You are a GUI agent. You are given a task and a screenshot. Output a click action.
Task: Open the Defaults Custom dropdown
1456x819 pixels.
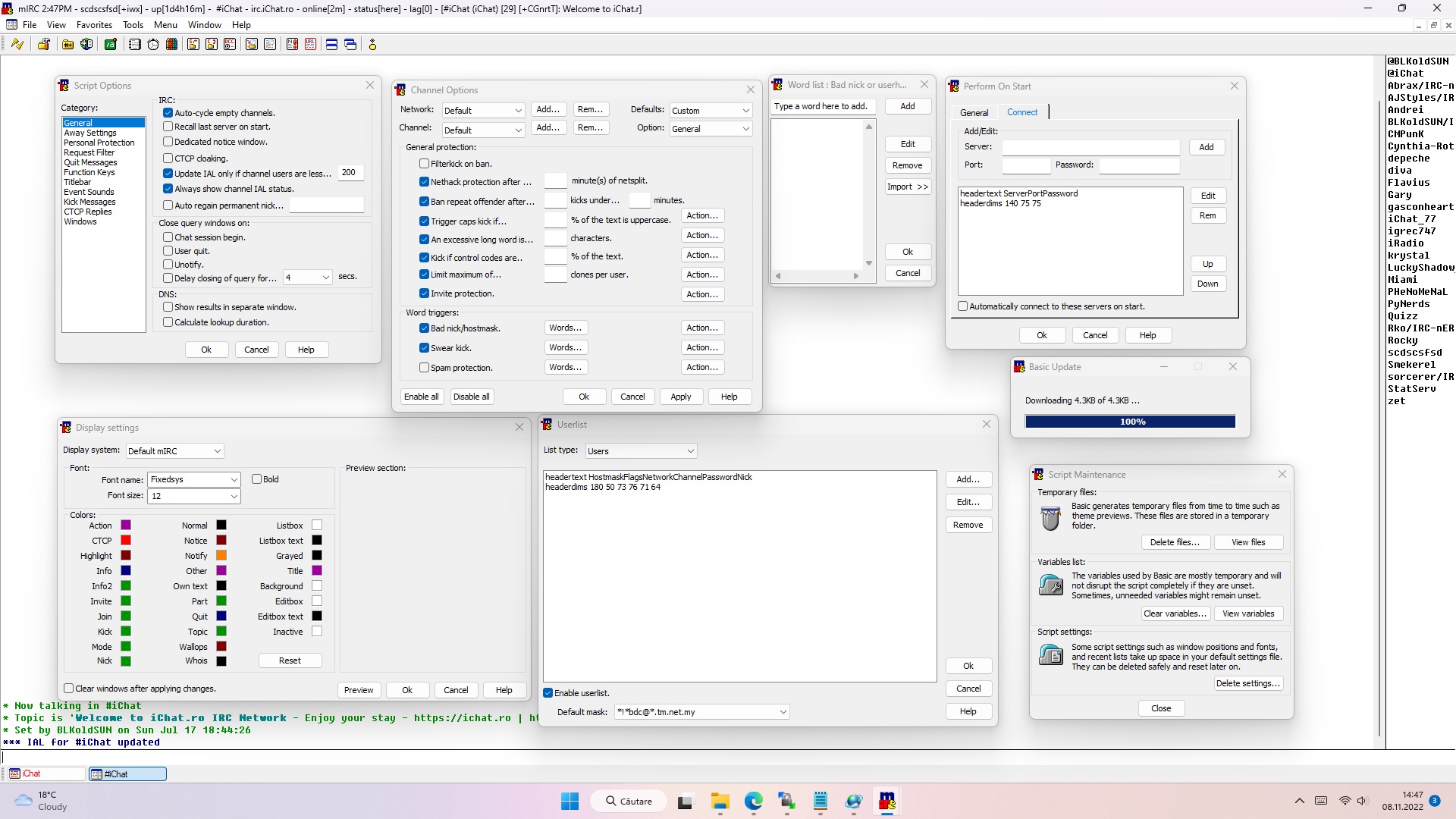click(711, 111)
